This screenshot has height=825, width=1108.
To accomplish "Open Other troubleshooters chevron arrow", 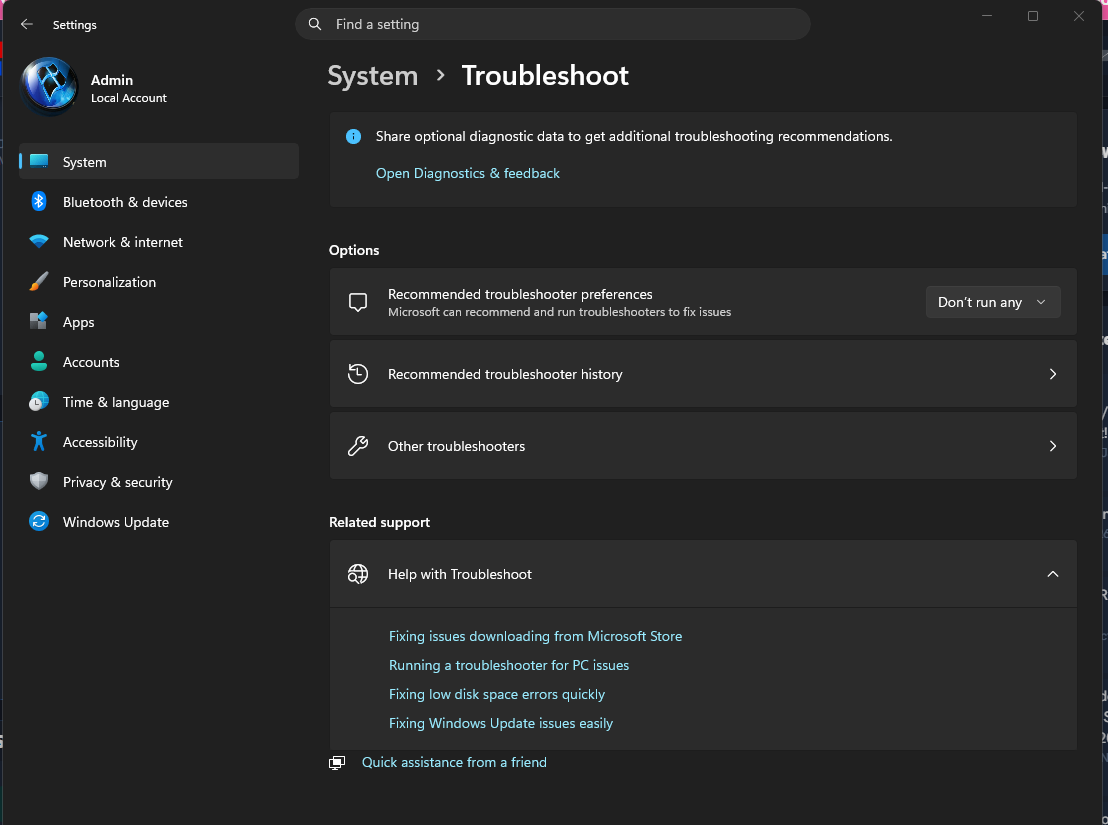I will pyautogui.click(x=1053, y=446).
